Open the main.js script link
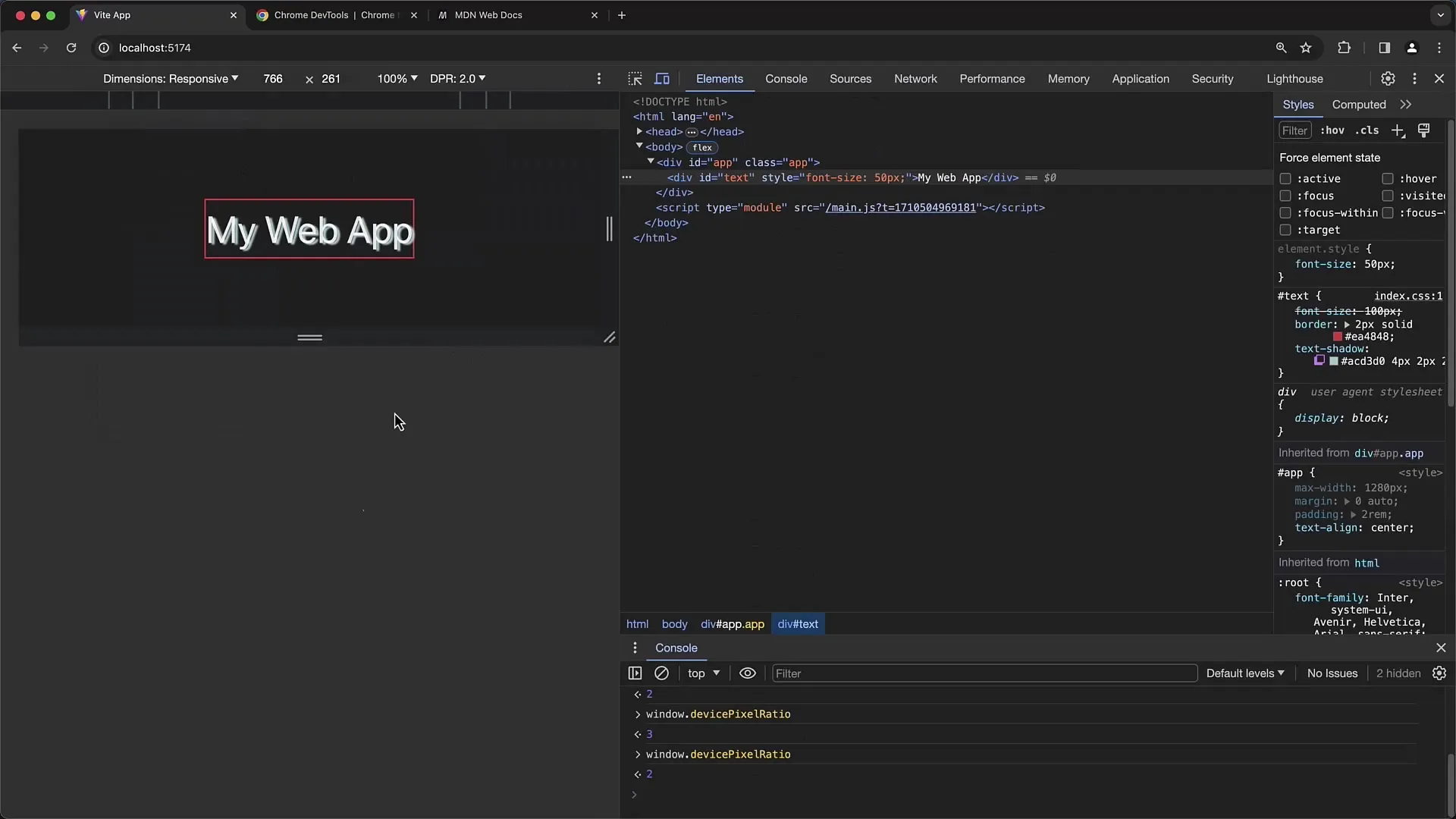Viewport: 1456px width, 819px height. (900, 208)
